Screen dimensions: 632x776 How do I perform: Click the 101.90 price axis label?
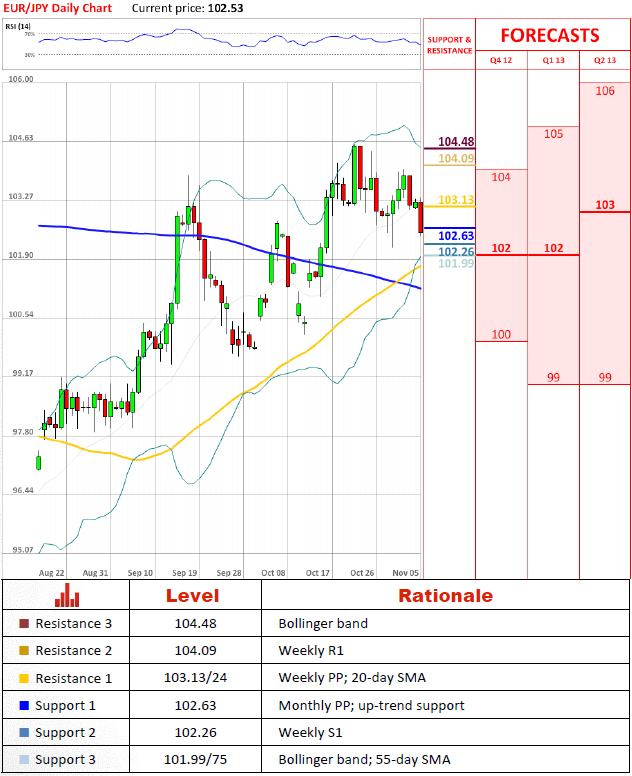point(21,255)
